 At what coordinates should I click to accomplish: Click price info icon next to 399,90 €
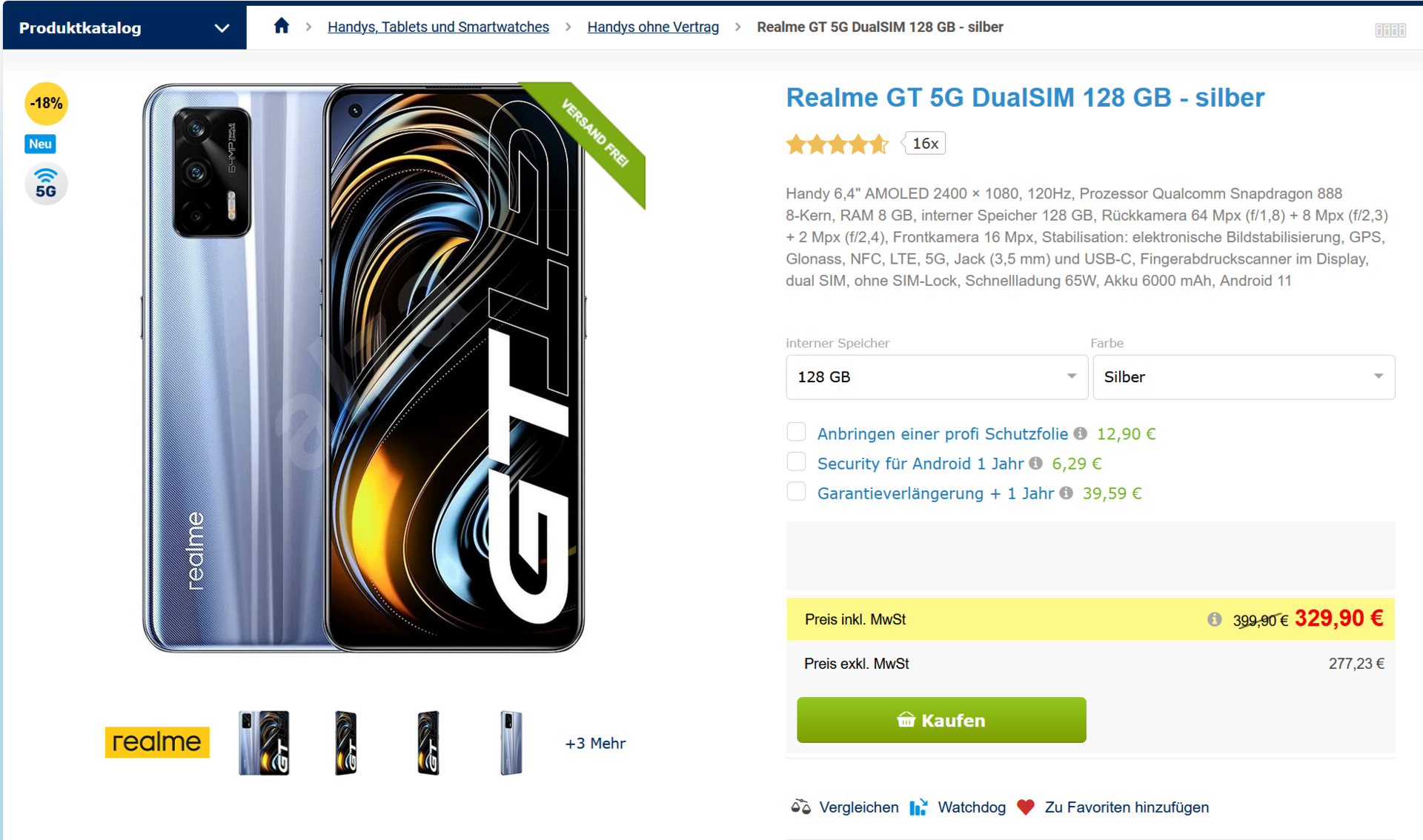point(1214,619)
